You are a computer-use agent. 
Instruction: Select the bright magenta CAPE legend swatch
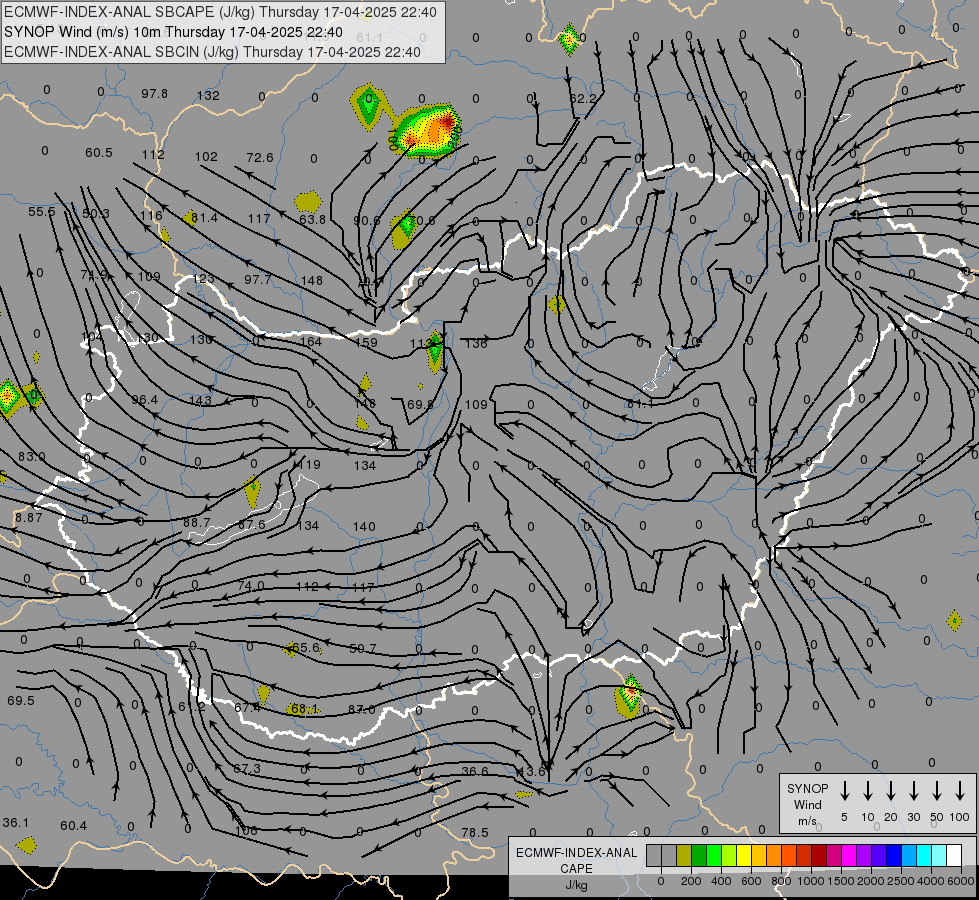[x=849, y=856]
